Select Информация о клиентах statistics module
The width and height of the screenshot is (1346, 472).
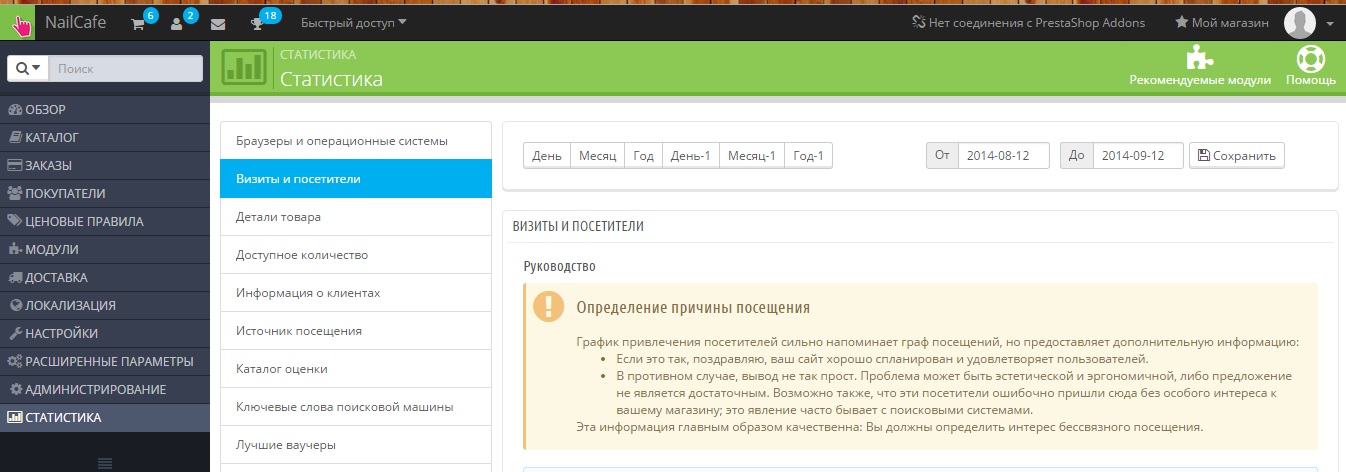(x=356, y=293)
